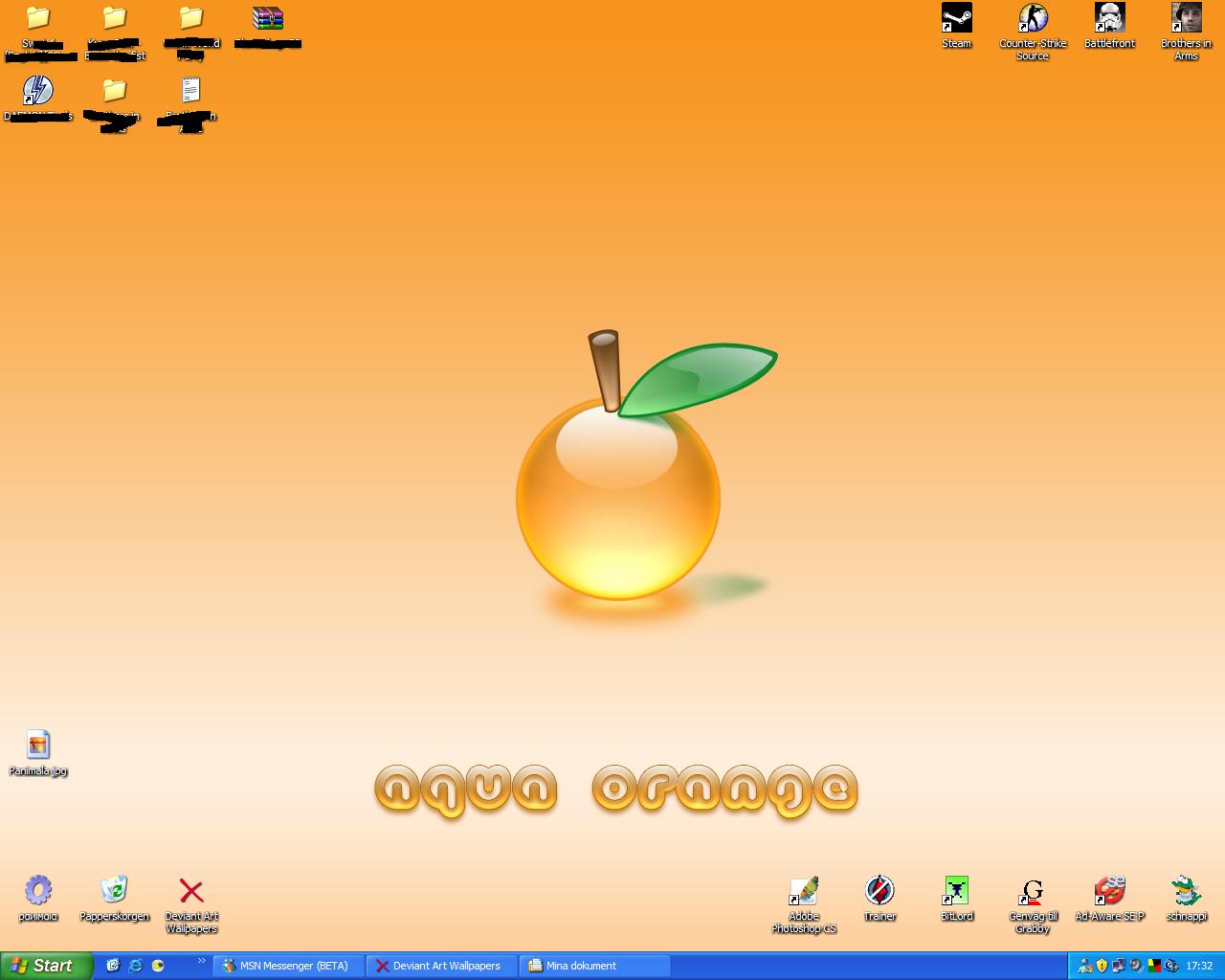Image resolution: width=1225 pixels, height=980 pixels.
Task: Switch to Mina dokument taskbar window
Action: coord(595,966)
